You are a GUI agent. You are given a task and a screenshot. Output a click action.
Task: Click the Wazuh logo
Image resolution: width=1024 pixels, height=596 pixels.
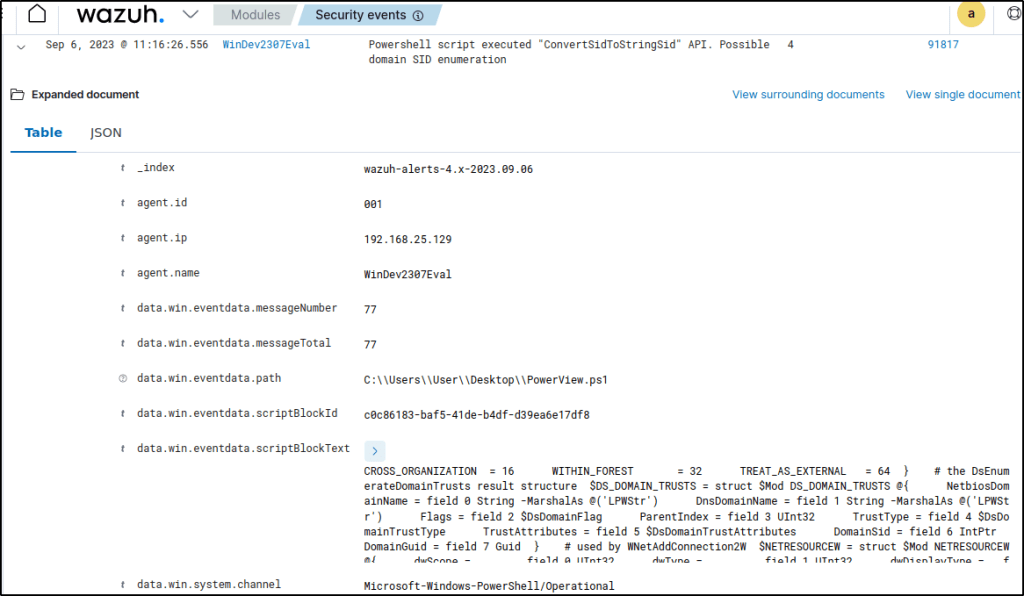121,15
